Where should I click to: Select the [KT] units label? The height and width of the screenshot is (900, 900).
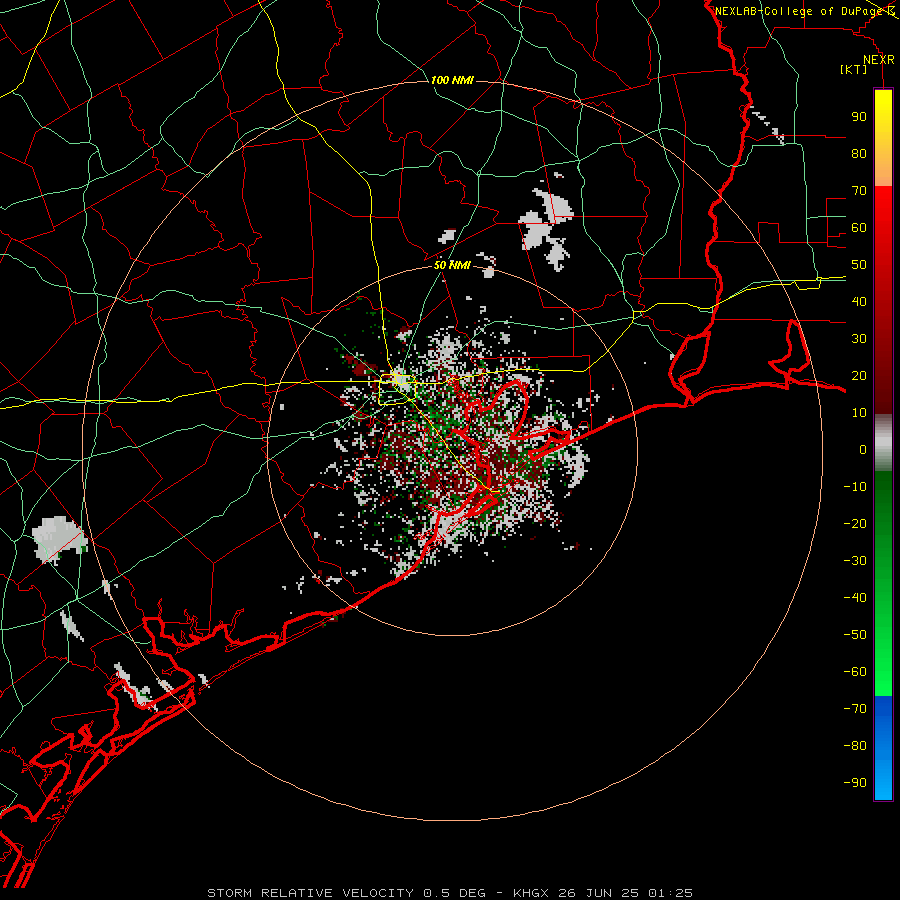[854, 69]
